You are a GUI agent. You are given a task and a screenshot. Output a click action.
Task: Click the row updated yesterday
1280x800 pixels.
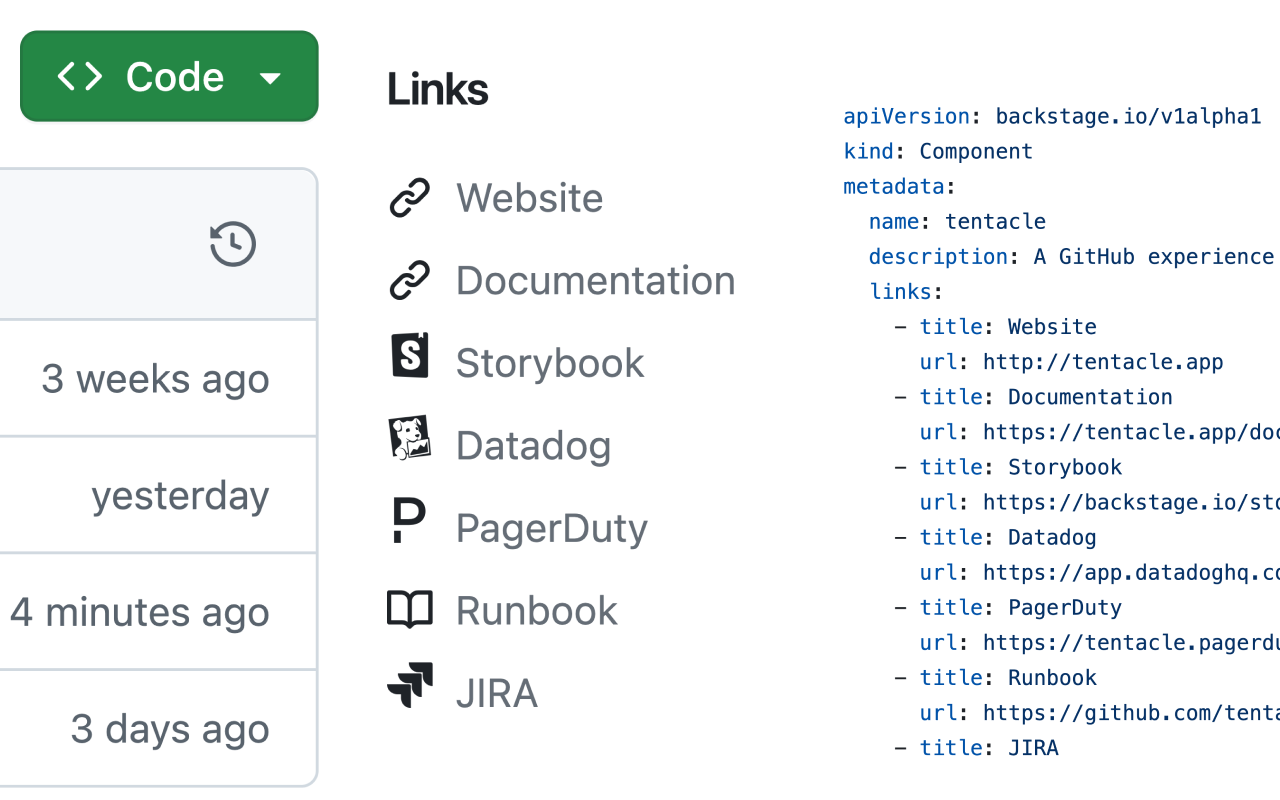click(x=180, y=494)
